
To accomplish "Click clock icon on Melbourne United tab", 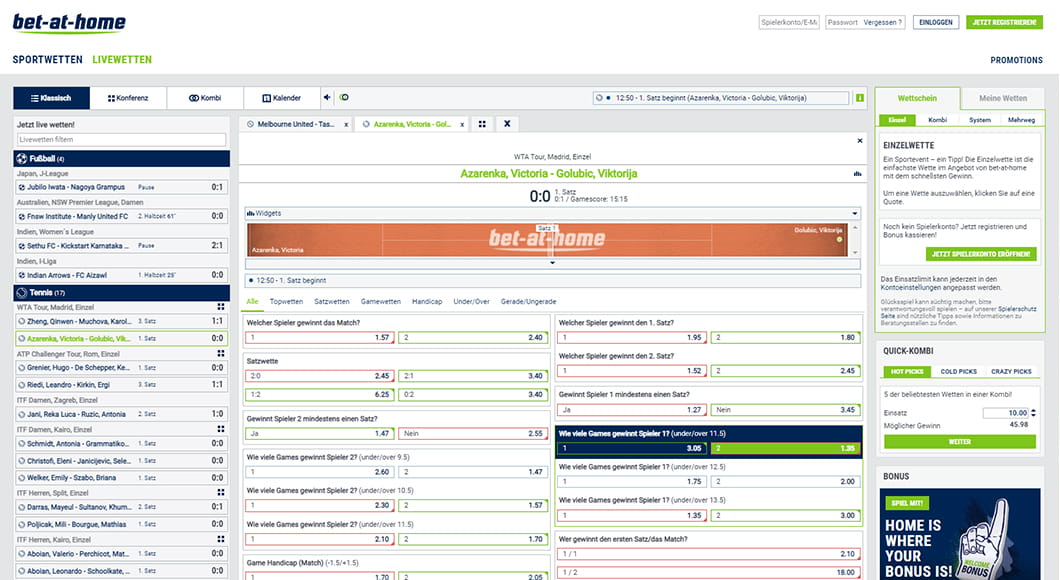I will coord(250,124).
